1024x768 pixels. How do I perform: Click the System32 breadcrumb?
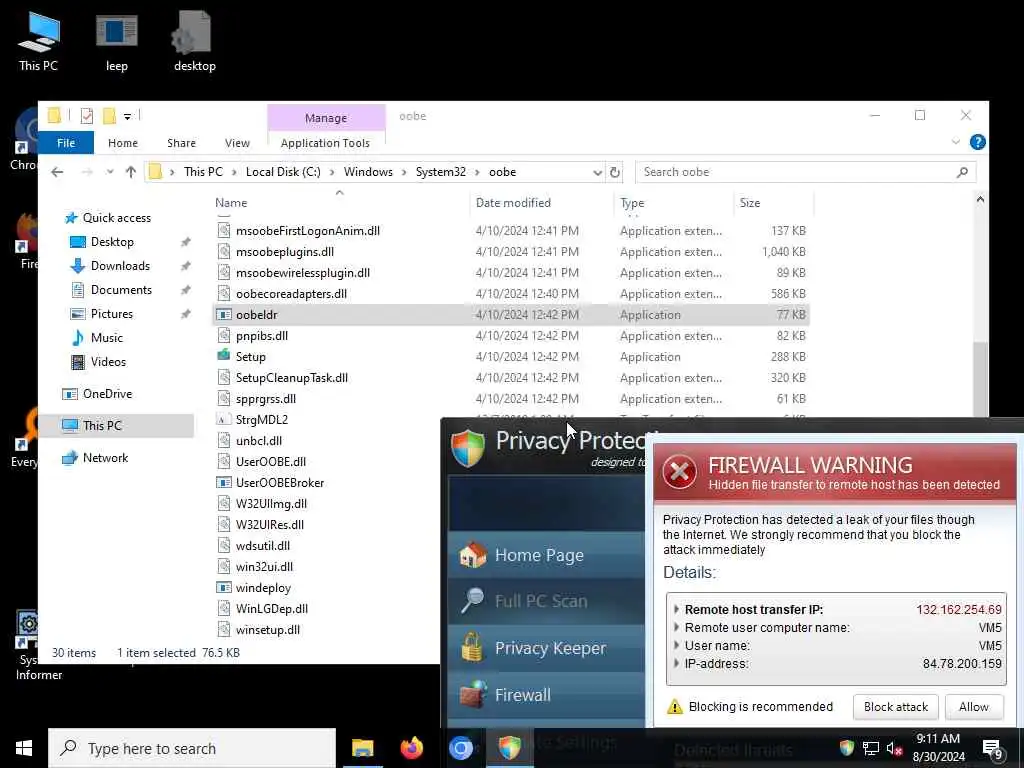pos(441,172)
